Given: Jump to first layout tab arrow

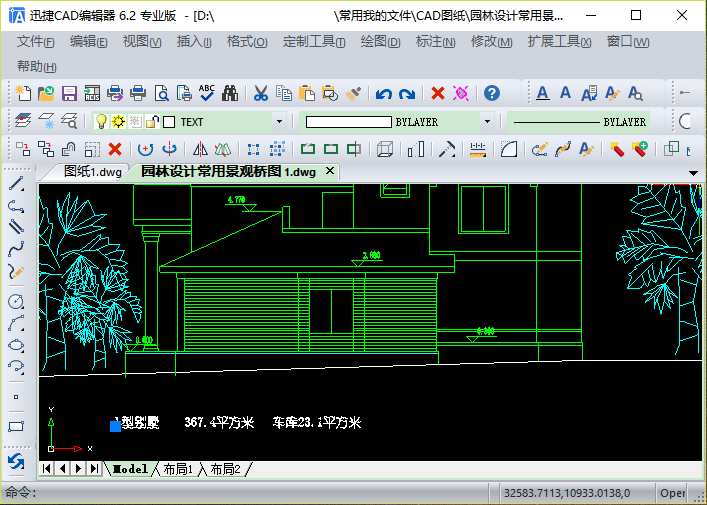Looking at the screenshot, I should tap(46, 468).
